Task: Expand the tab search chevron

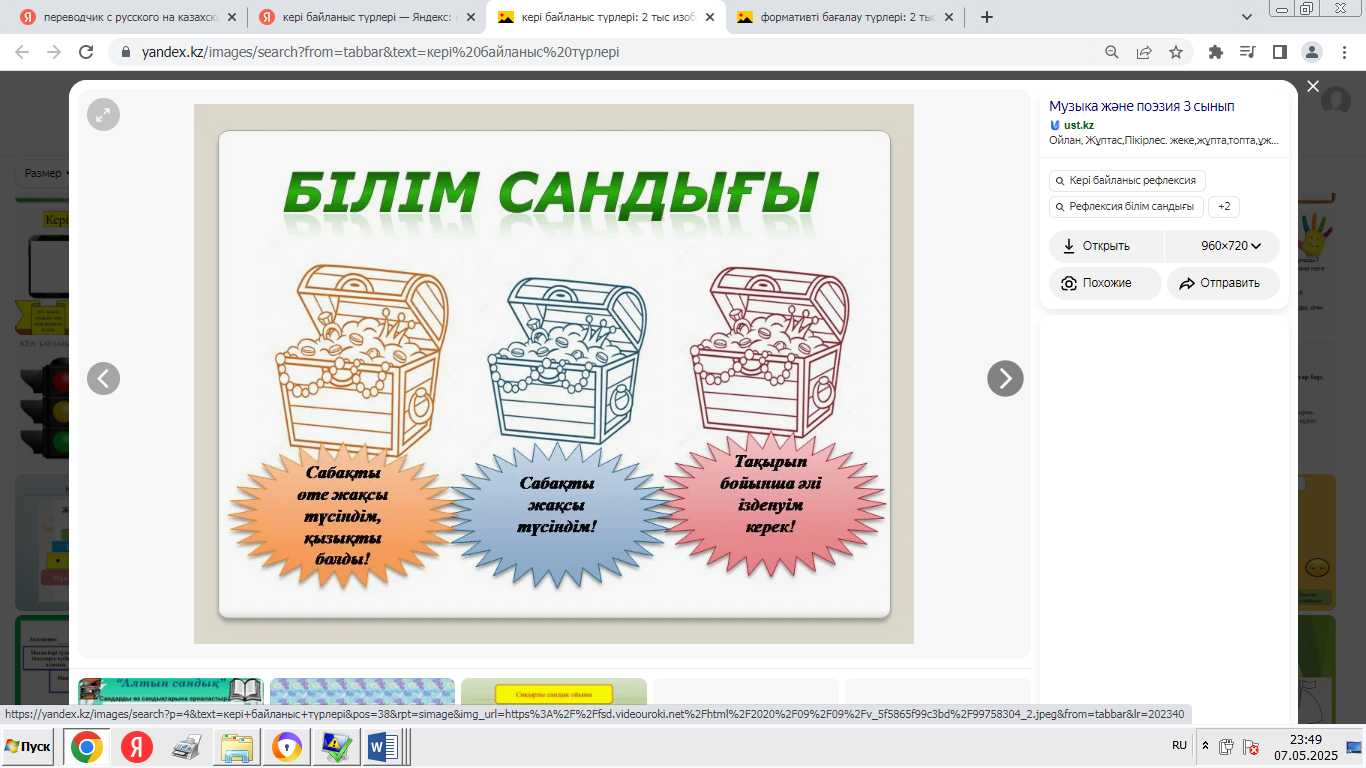Action: tap(1247, 17)
